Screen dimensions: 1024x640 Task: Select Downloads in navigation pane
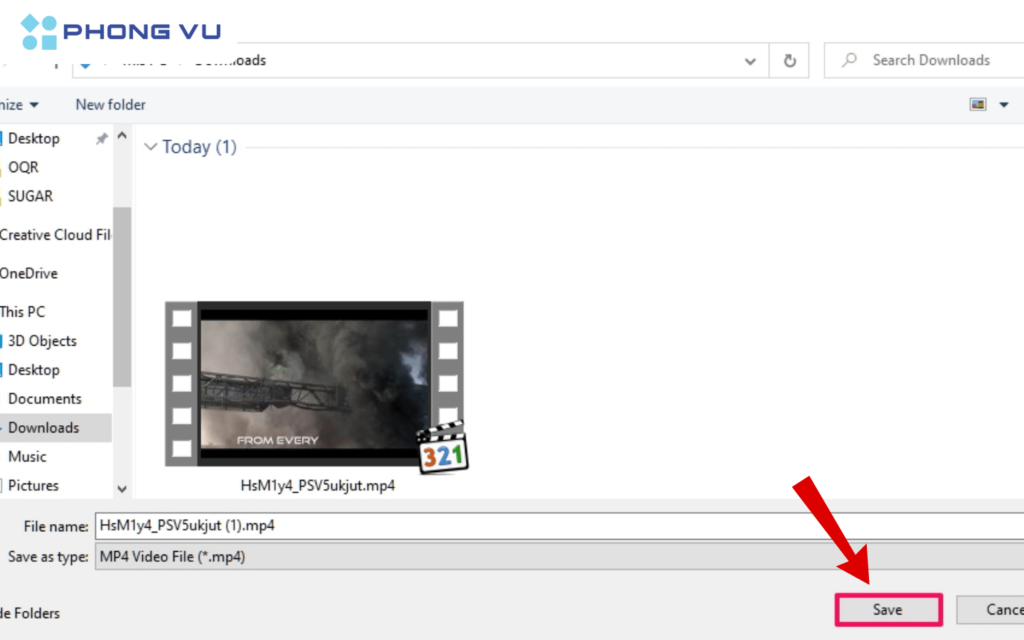click(44, 428)
